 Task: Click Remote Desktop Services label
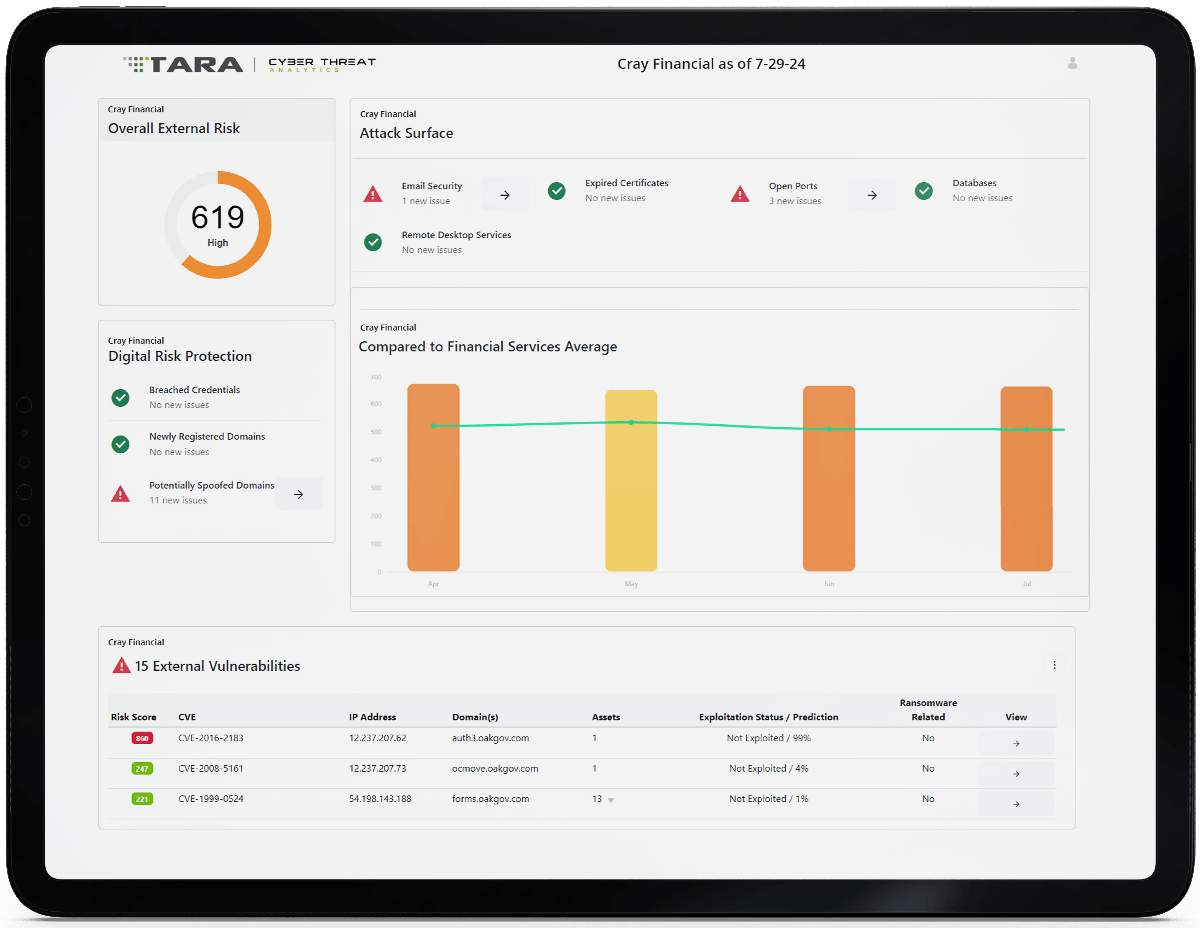click(456, 235)
